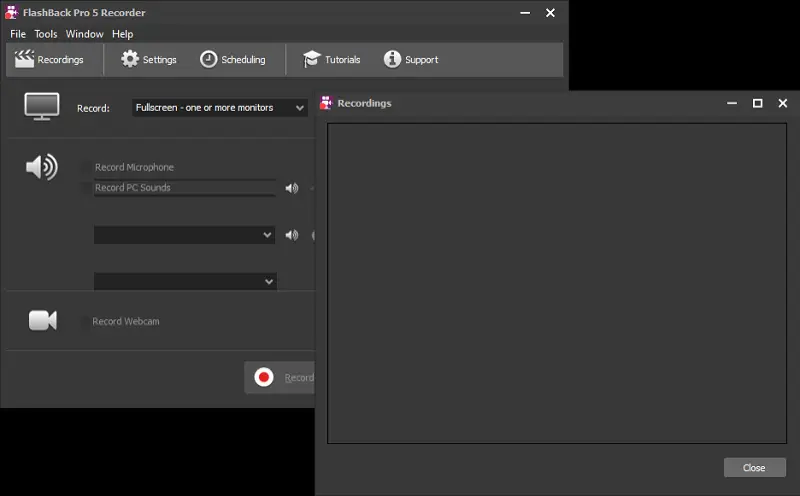Click the large loudspeaker audio icon
Image resolution: width=800 pixels, height=496 pixels.
tap(42, 167)
